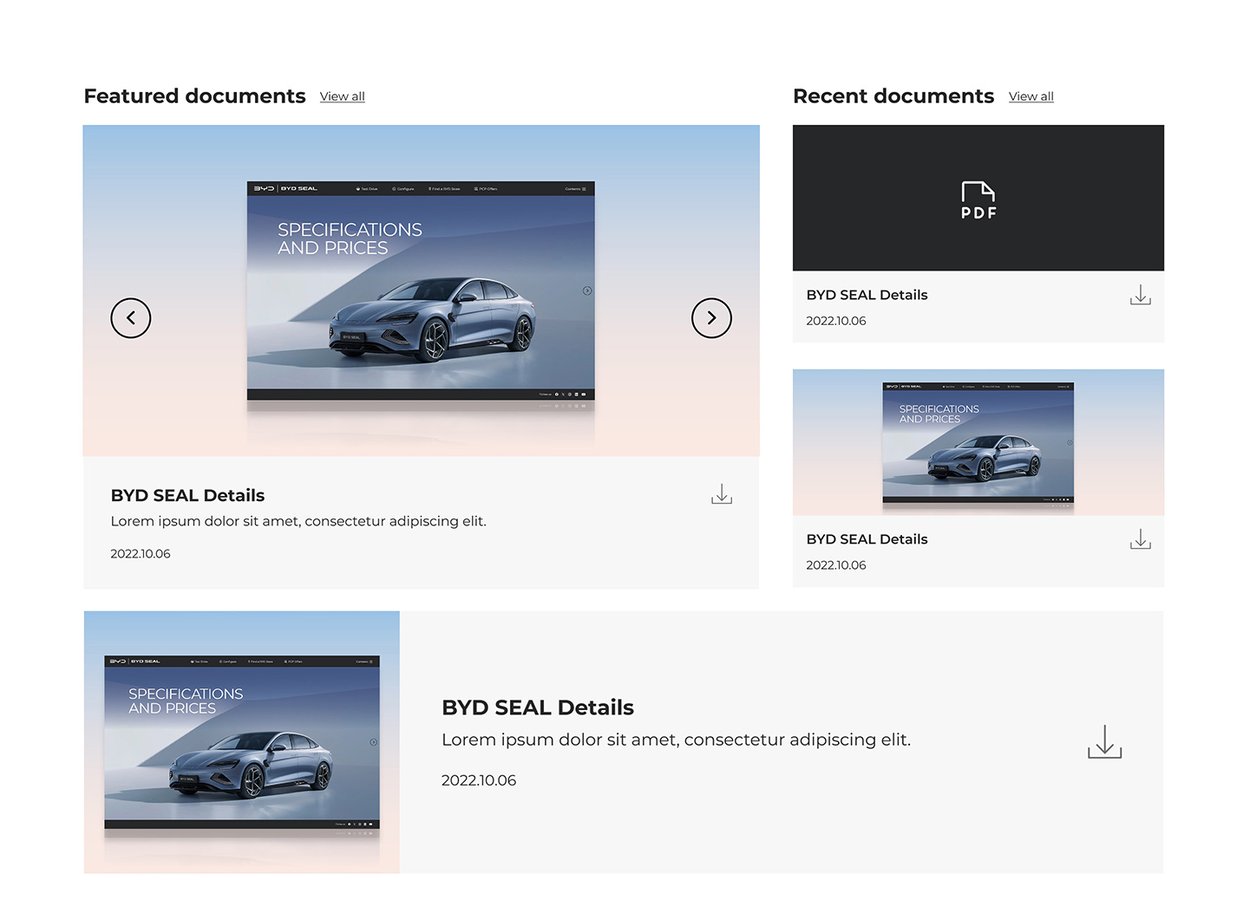Click the bottom card car specifications thumbnail
Screen dimensions: 1250x919
[242, 742]
